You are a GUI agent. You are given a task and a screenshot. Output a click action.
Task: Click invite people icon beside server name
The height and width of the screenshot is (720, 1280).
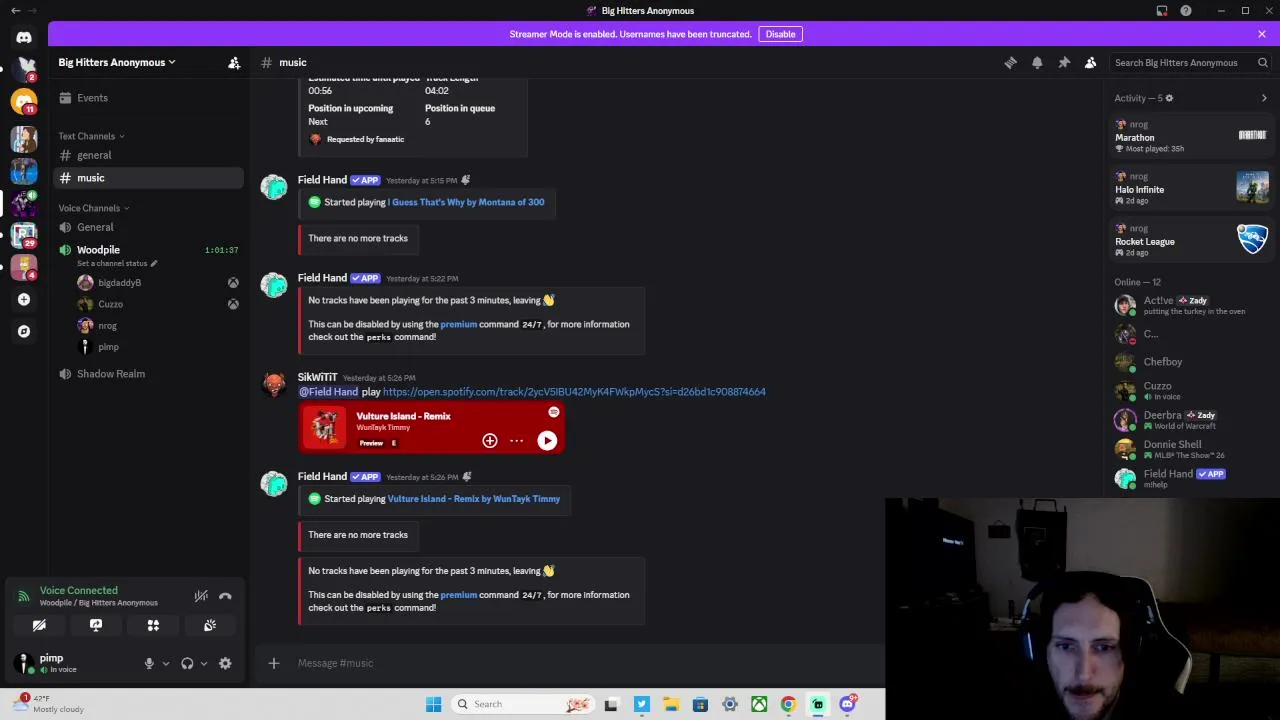point(234,62)
